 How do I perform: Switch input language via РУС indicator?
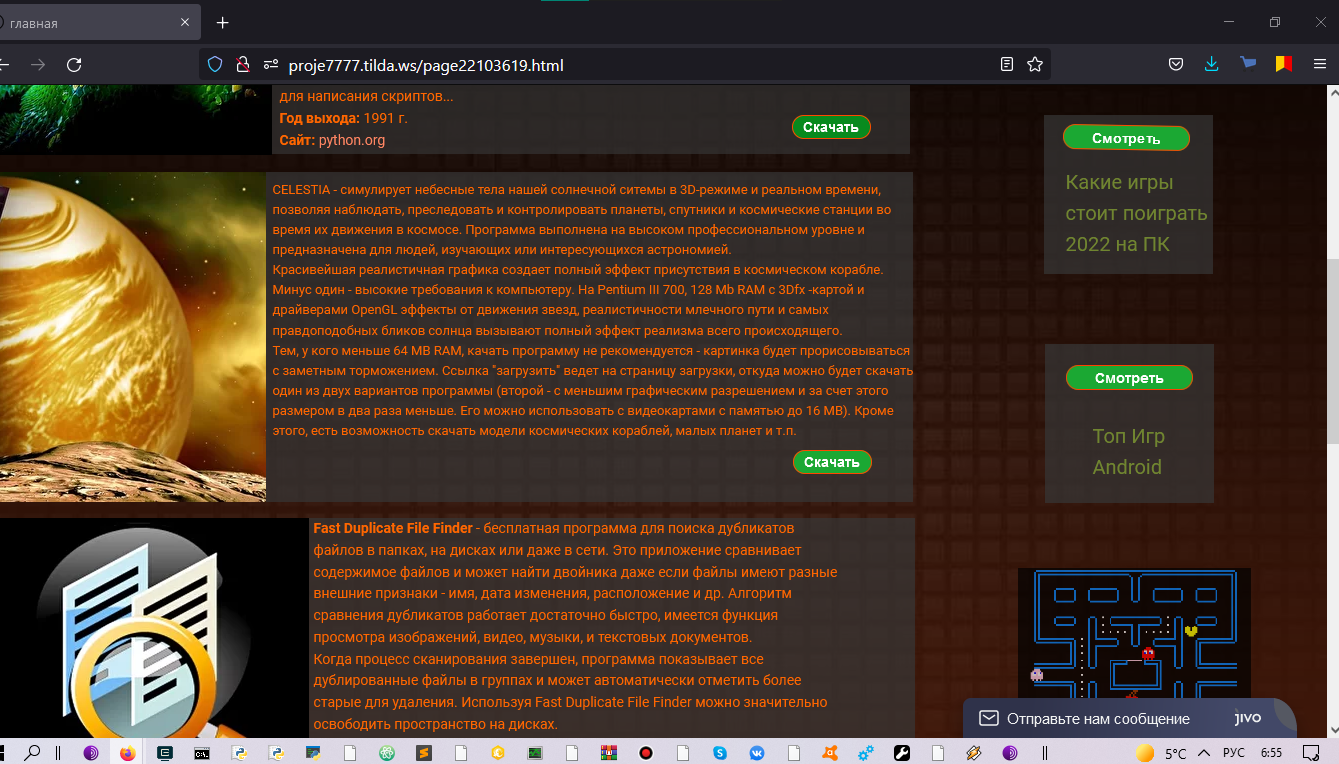click(x=1233, y=752)
